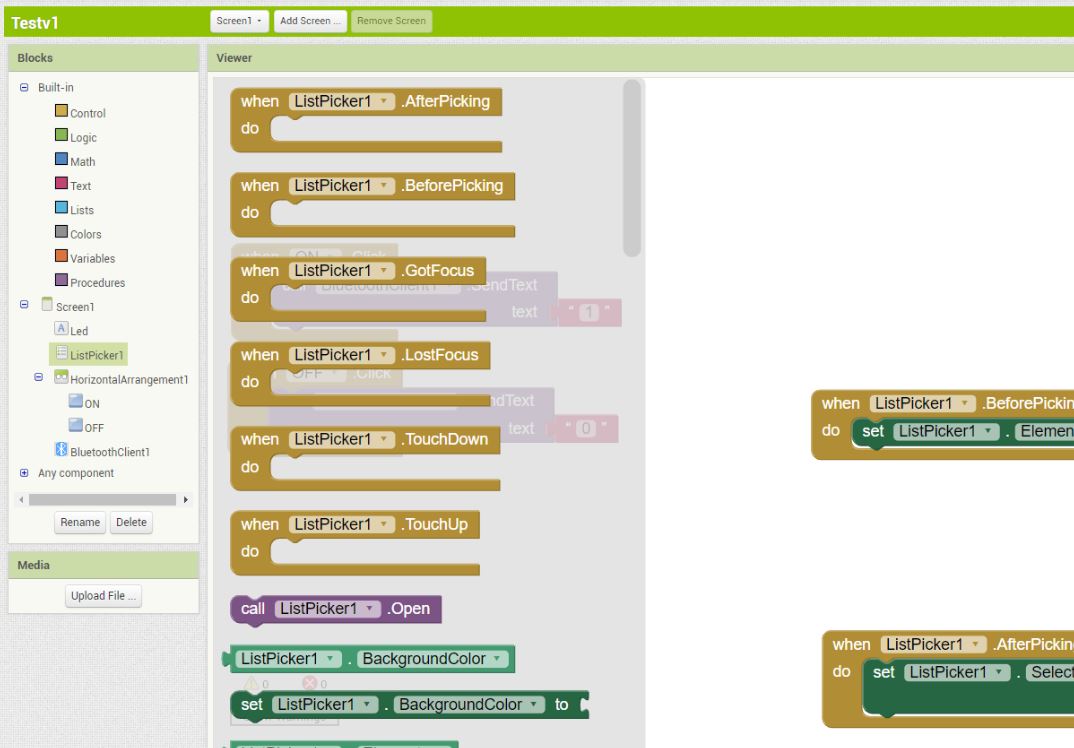This screenshot has width=1074, height=748.
Task: Select the when ListPicker1.GotFocus block
Action: click(358, 289)
